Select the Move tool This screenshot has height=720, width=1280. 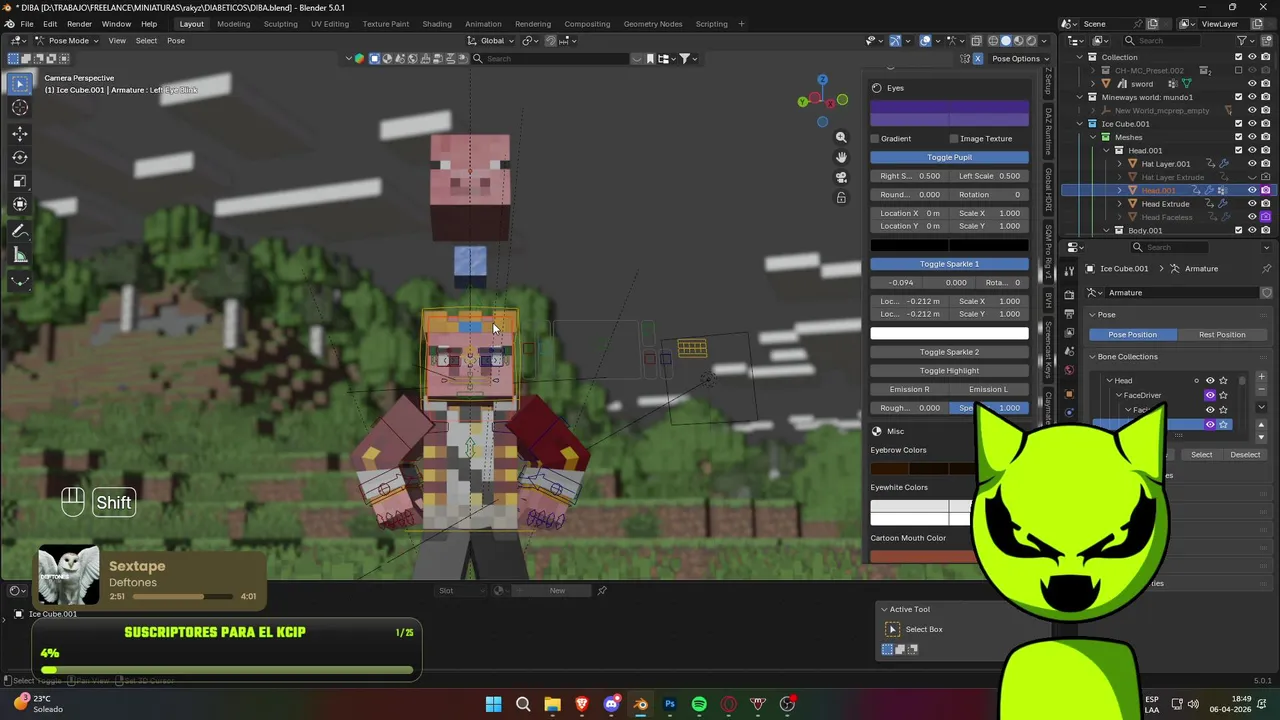20,133
